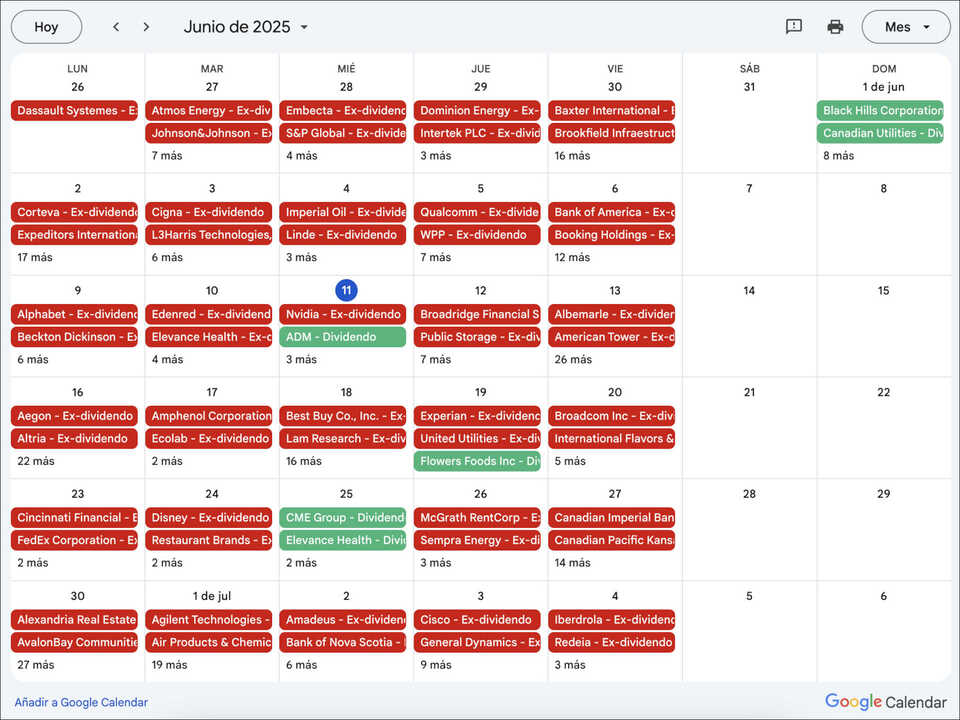
Task: Open Cisco Ex-dividendo event
Action: [477, 620]
